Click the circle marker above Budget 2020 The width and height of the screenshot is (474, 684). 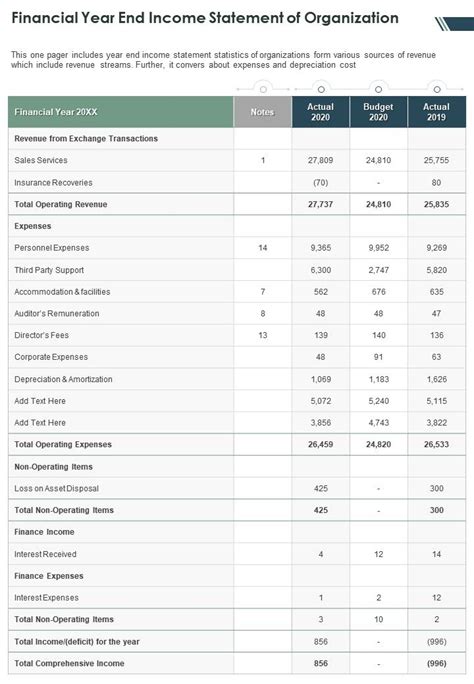tap(379, 89)
